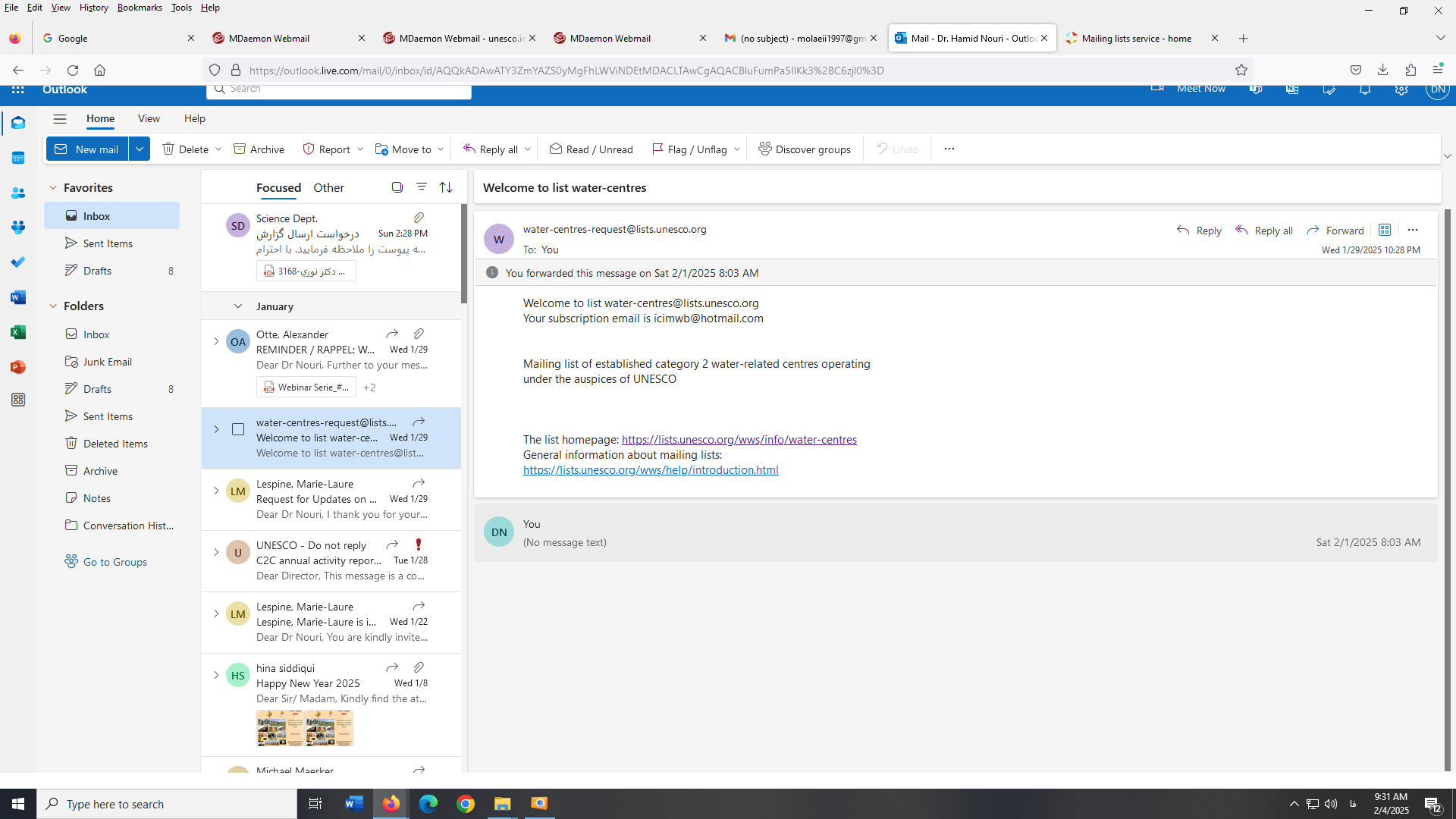Viewport: 1456px width, 819px height.
Task: Open the water-centres list homepage link
Action: coord(739,440)
